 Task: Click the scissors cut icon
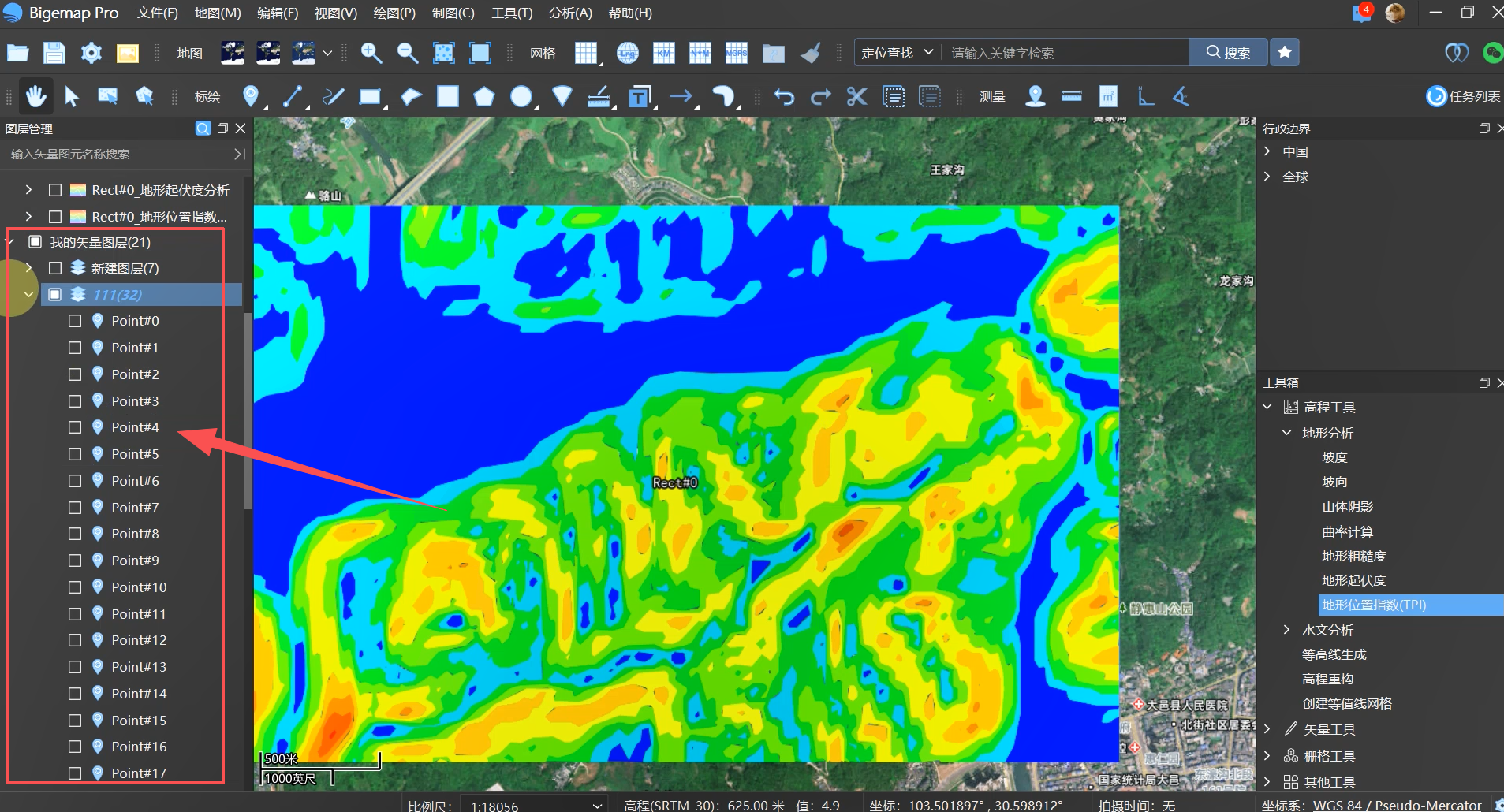pos(856,96)
